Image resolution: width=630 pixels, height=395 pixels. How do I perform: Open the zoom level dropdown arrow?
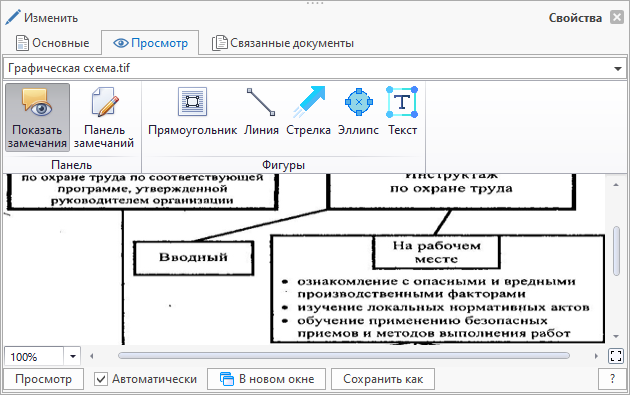click(73, 356)
